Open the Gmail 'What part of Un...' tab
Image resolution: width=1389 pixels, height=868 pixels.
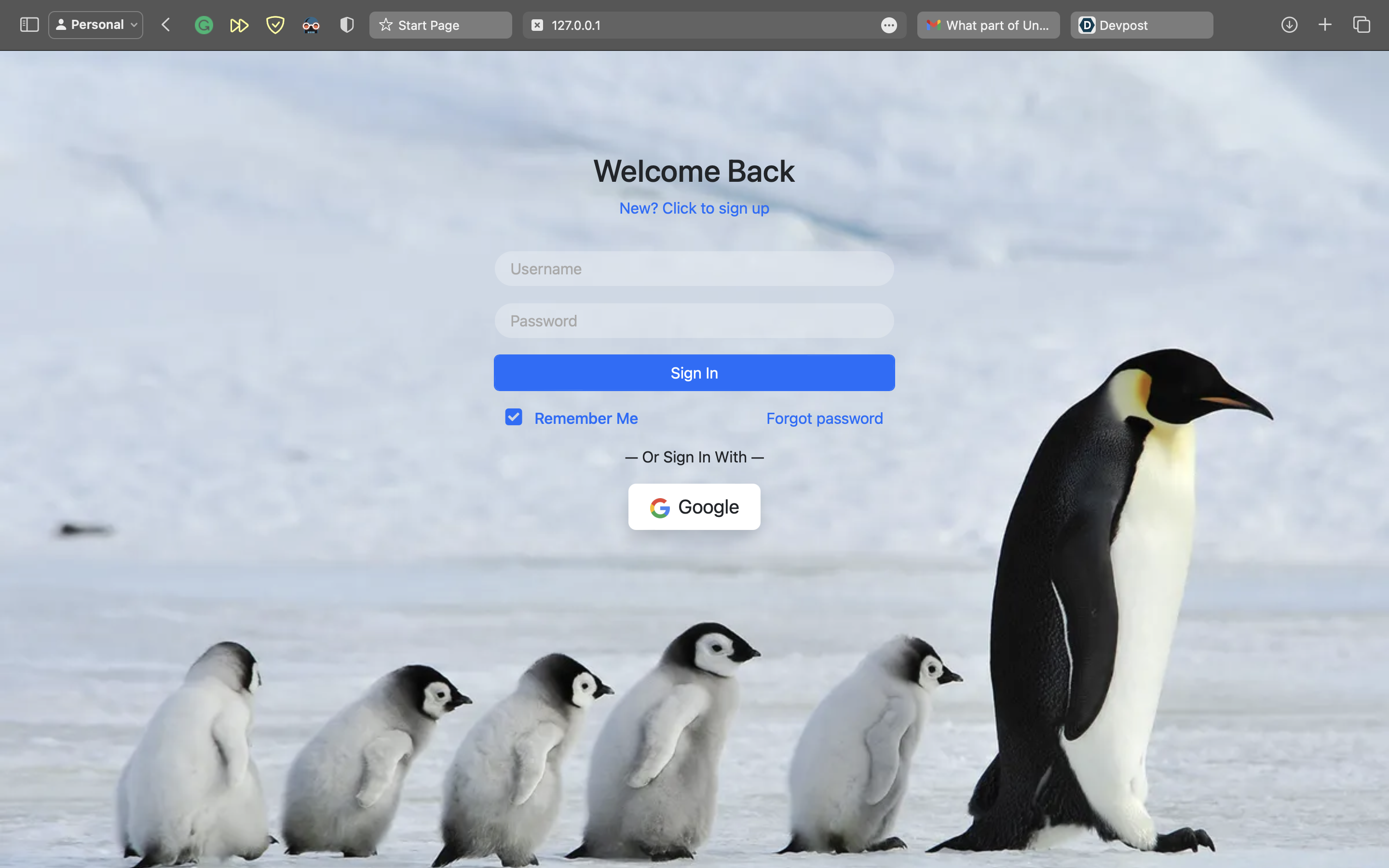988,25
